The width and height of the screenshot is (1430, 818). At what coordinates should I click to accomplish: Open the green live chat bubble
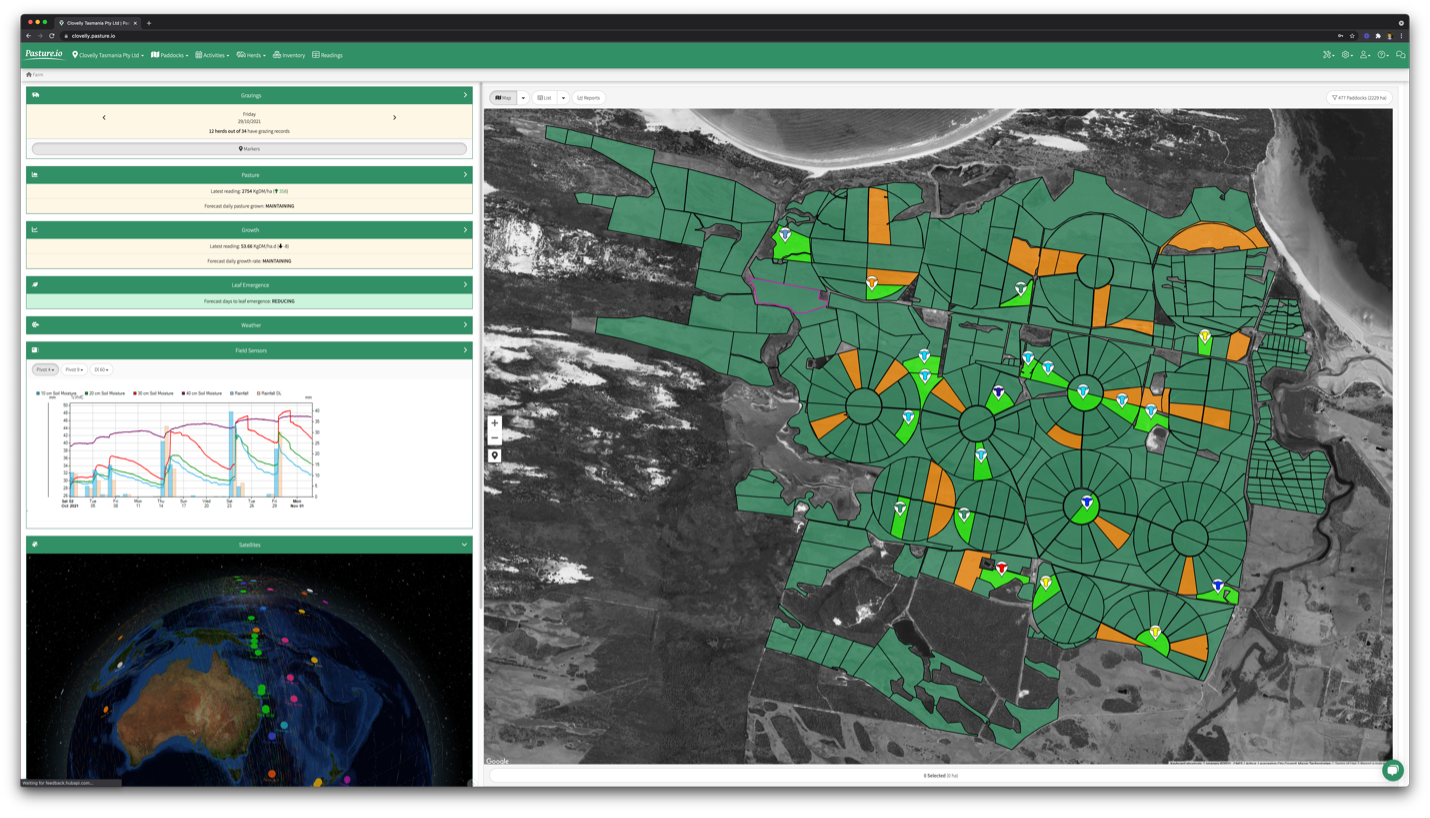(x=1392, y=770)
